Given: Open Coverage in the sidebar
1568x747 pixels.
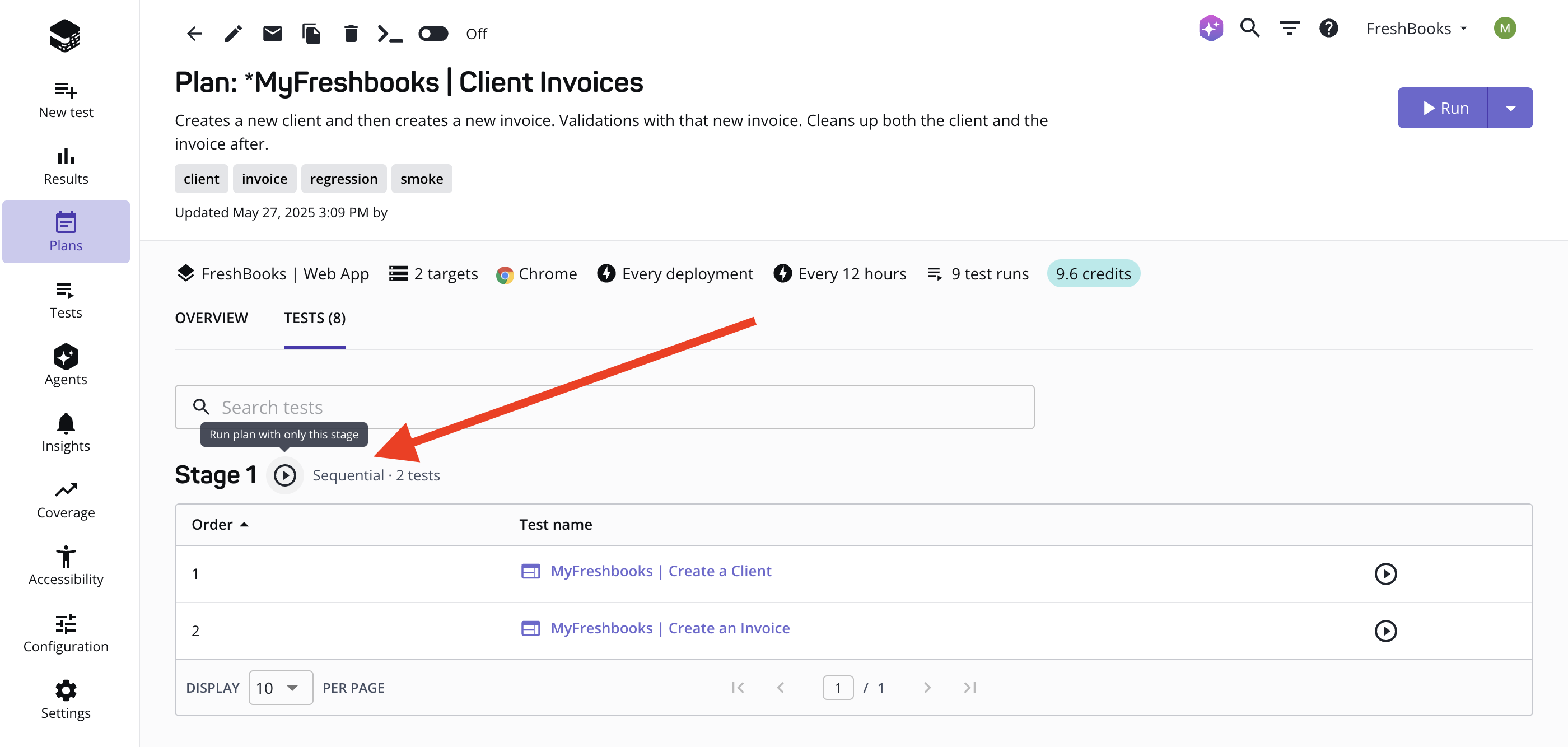Looking at the screenshot, I should (x=66, y=500).
